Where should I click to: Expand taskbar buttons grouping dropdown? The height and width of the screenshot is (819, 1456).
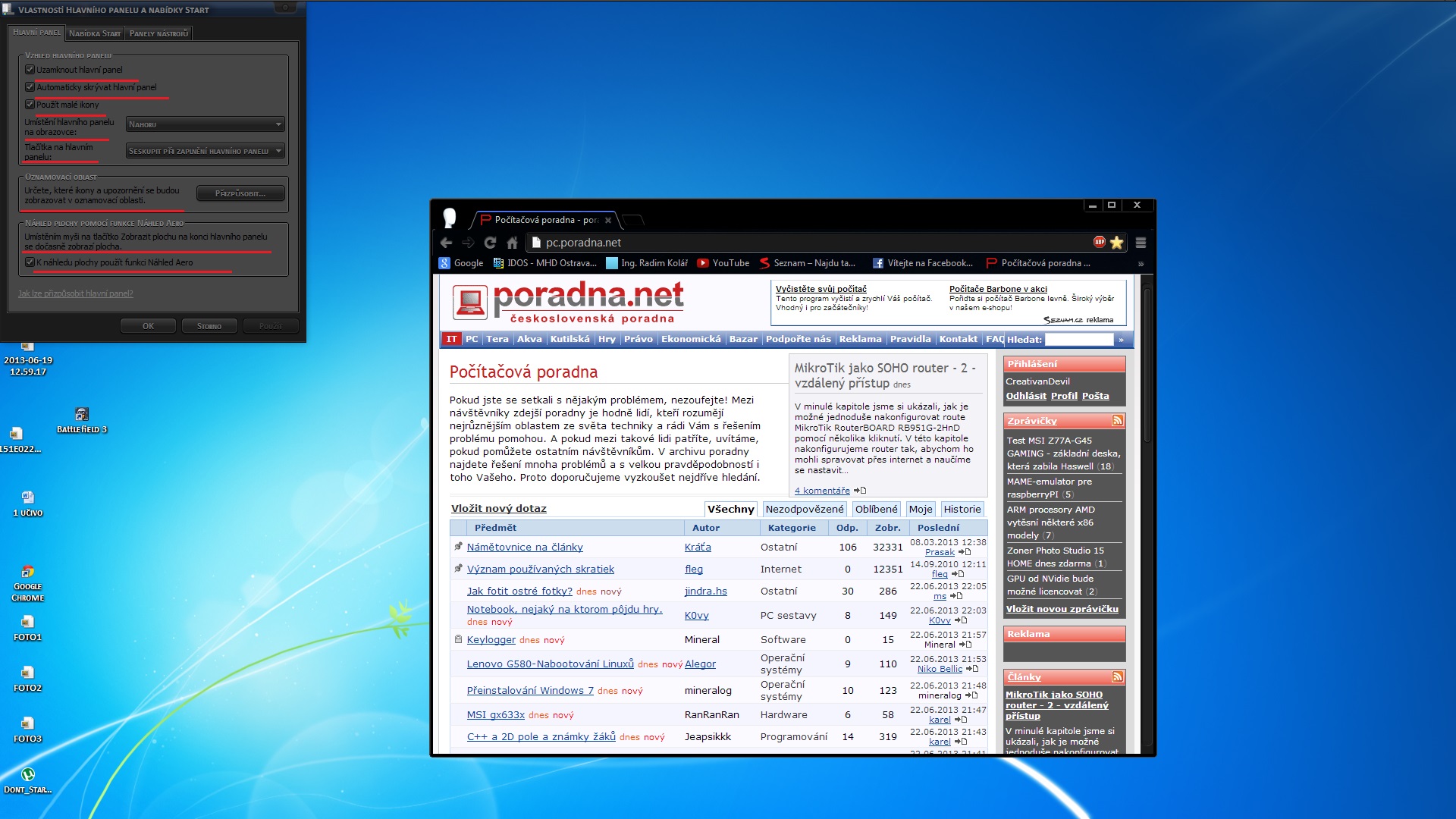tap(205, 151)
